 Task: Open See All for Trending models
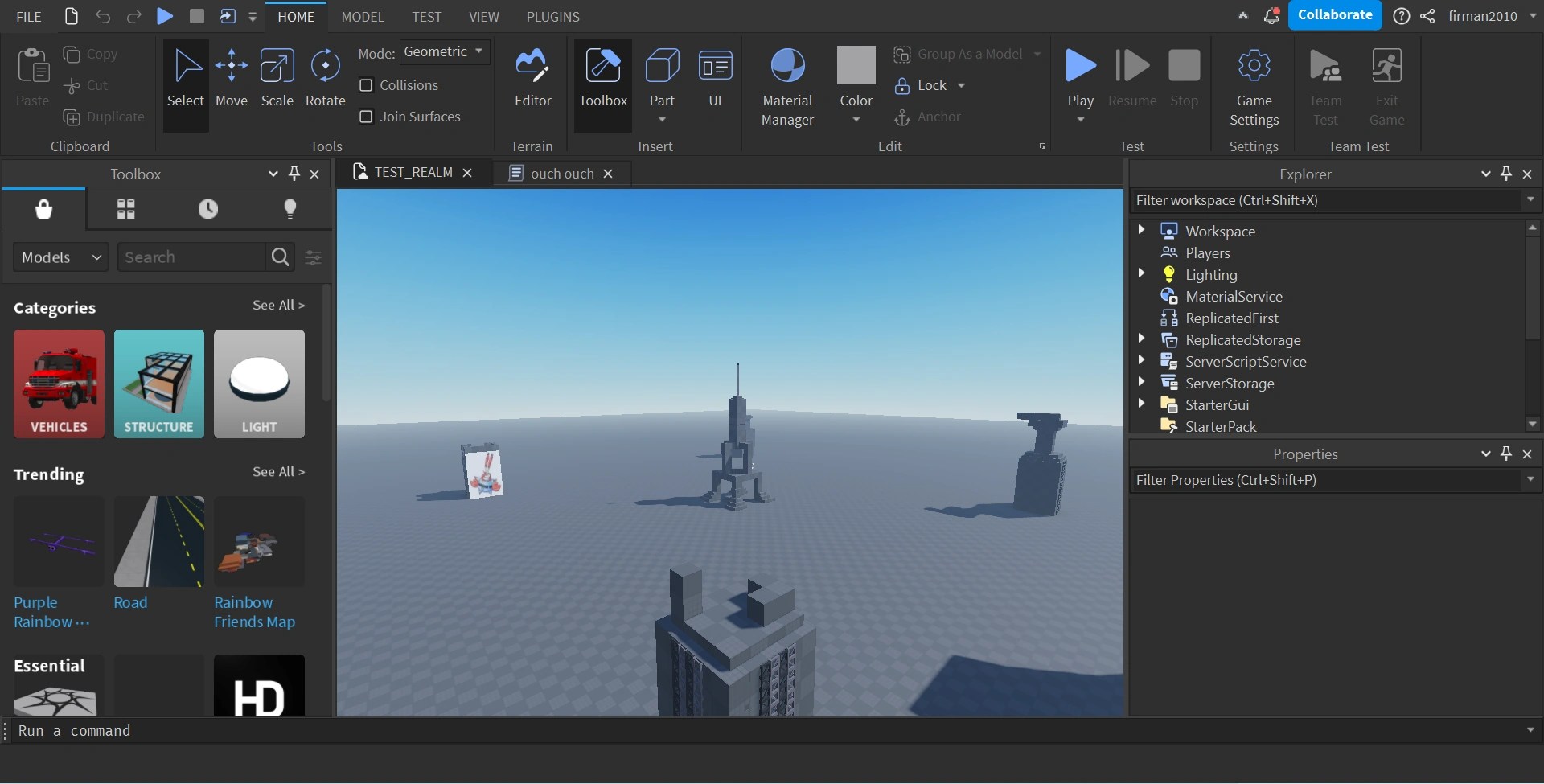click(279, 471)
